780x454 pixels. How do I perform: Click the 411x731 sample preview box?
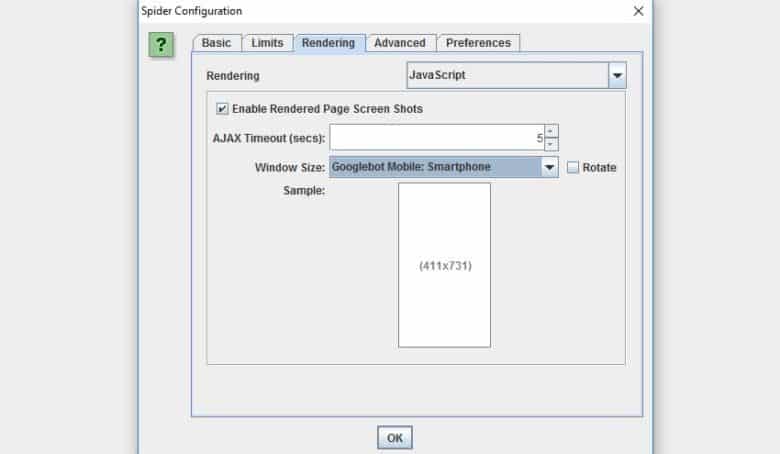444,265
